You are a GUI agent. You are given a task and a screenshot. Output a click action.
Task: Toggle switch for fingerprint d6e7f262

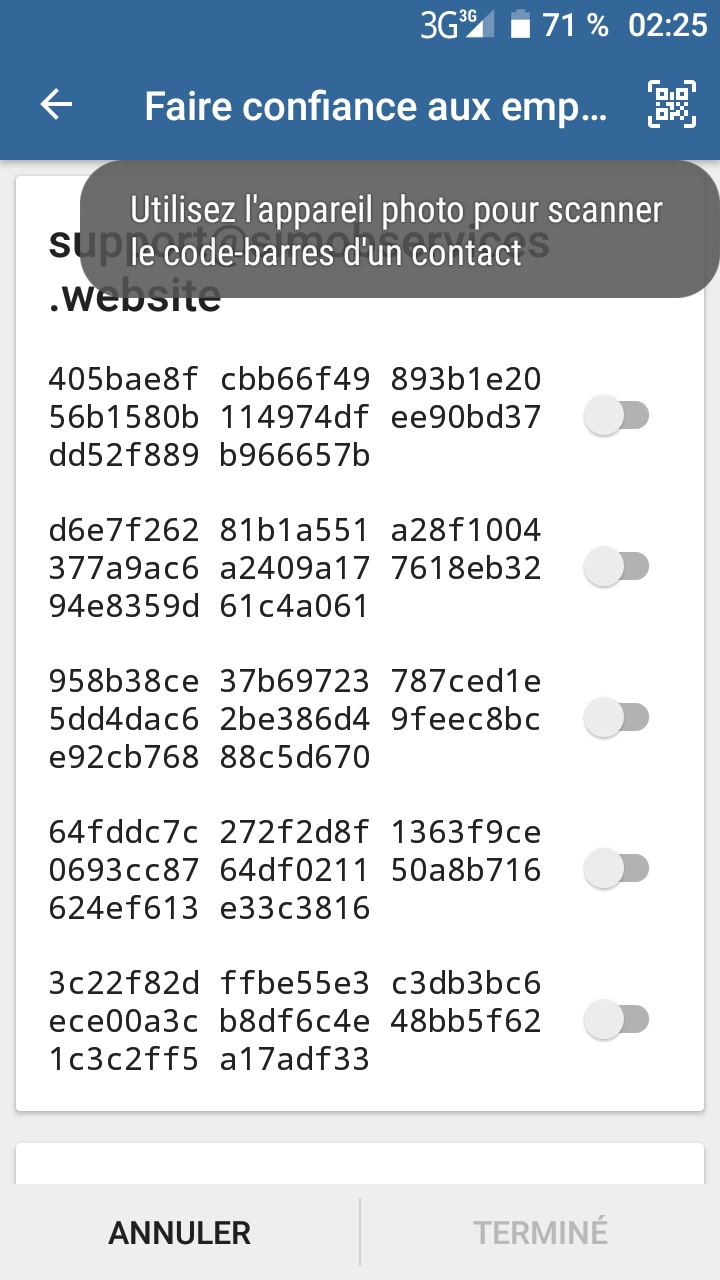pyautogui.click(x=616, y=567)
